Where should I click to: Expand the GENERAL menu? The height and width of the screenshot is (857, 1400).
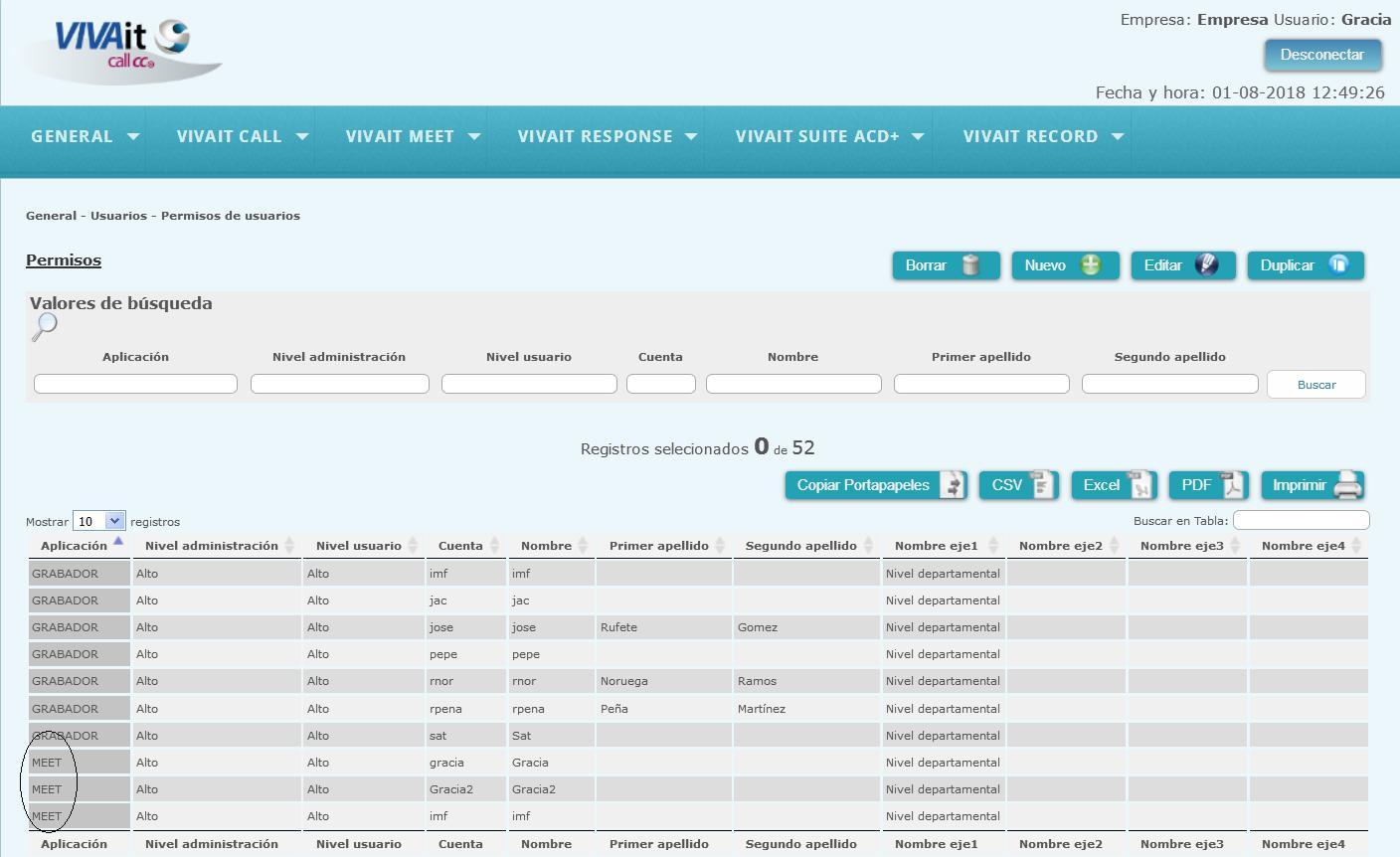85,137
